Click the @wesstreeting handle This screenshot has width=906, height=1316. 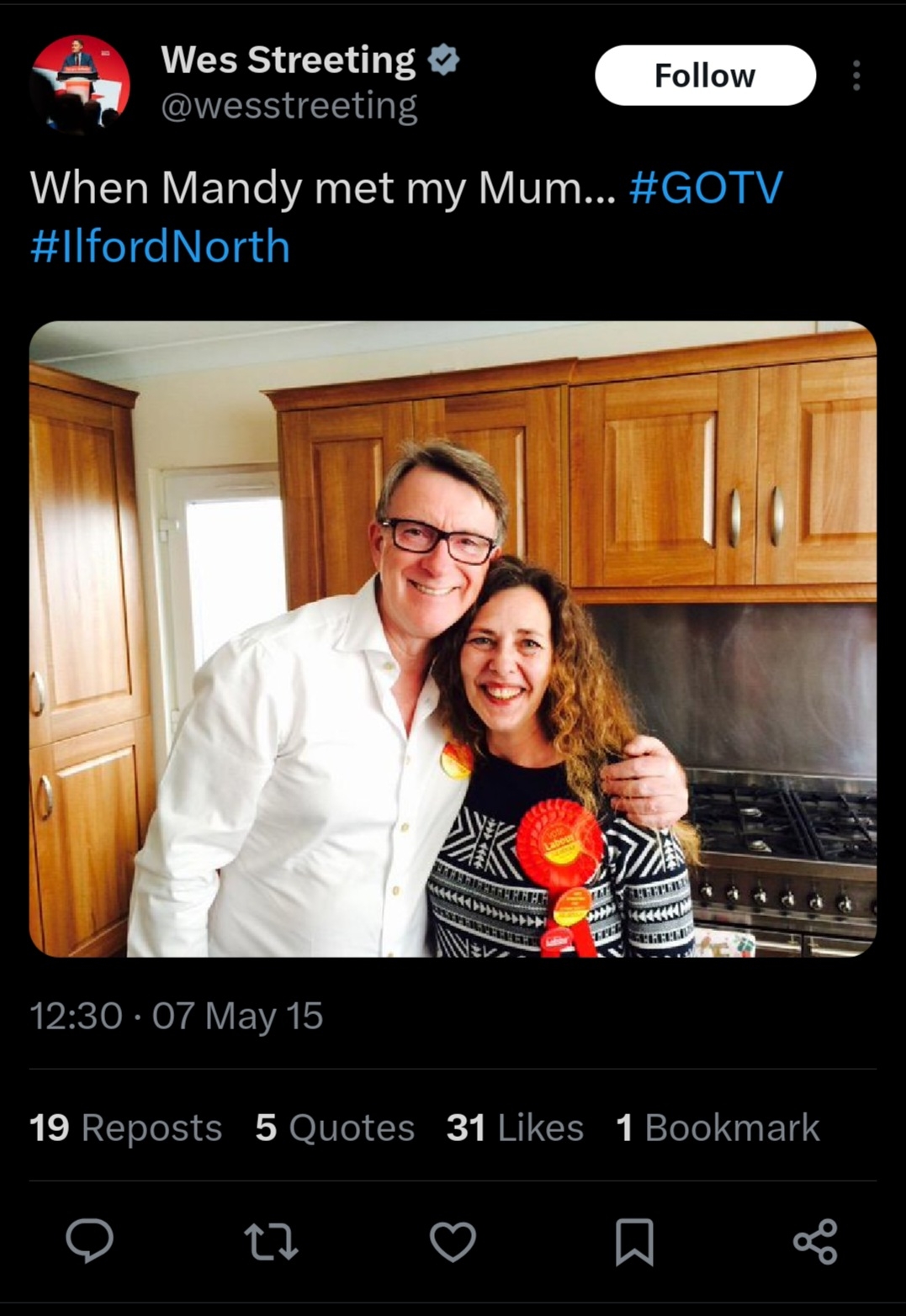click(289, 107)
